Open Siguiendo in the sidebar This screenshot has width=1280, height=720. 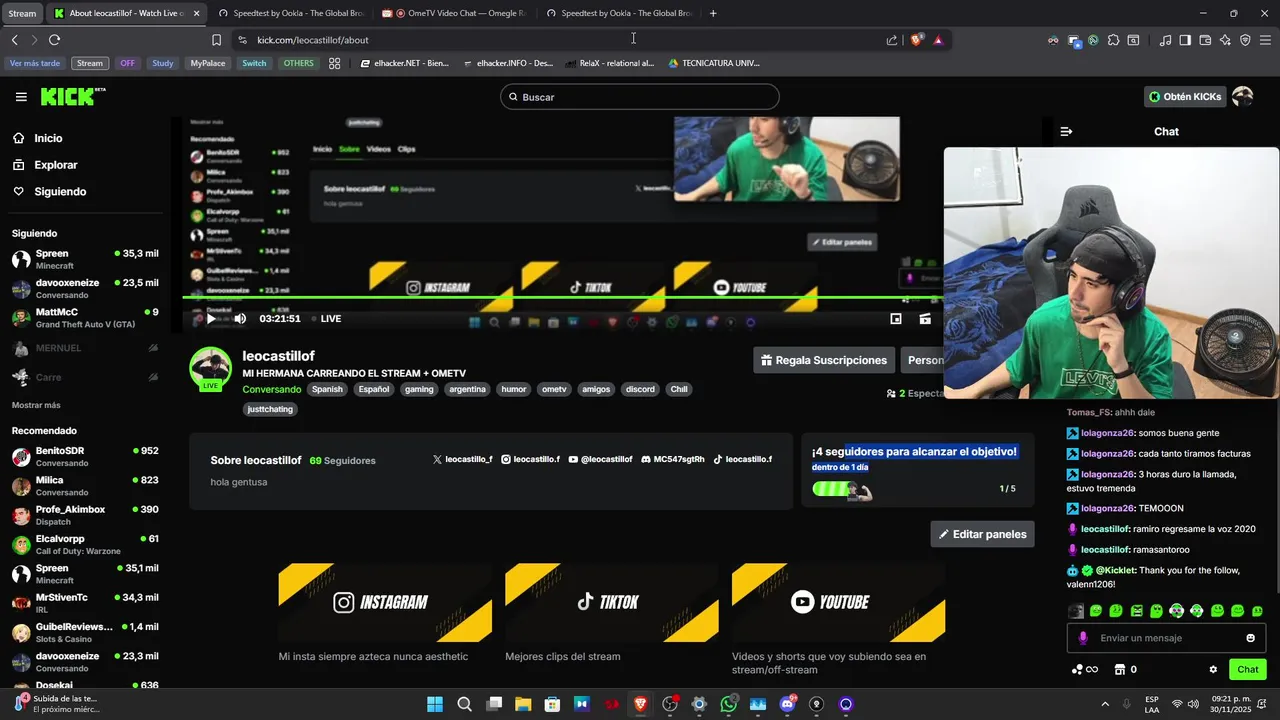(x=60, y=191)
